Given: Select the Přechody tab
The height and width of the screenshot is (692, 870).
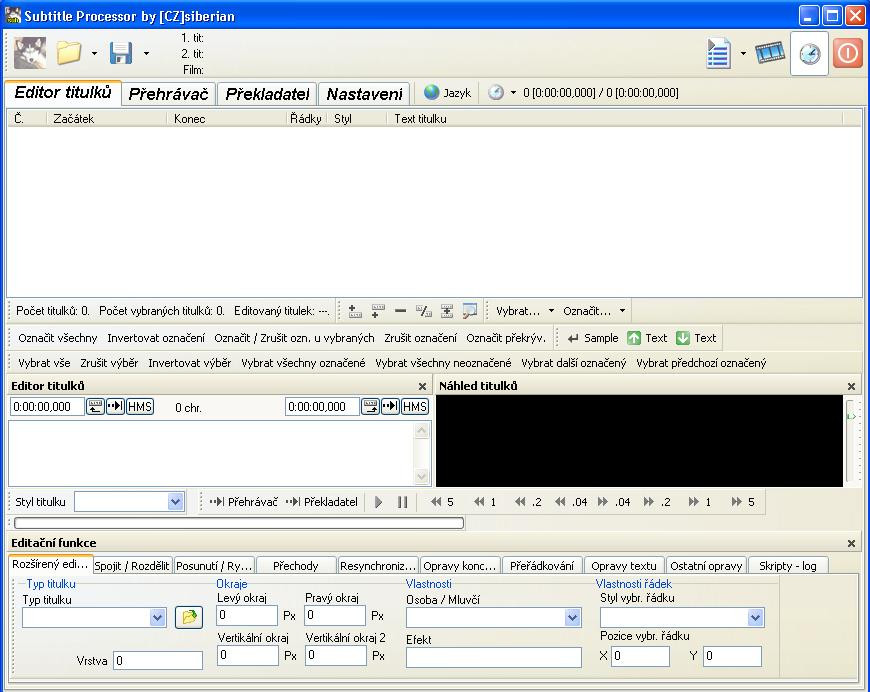Looking at the screenshot, I should click(x=296, y=566).
